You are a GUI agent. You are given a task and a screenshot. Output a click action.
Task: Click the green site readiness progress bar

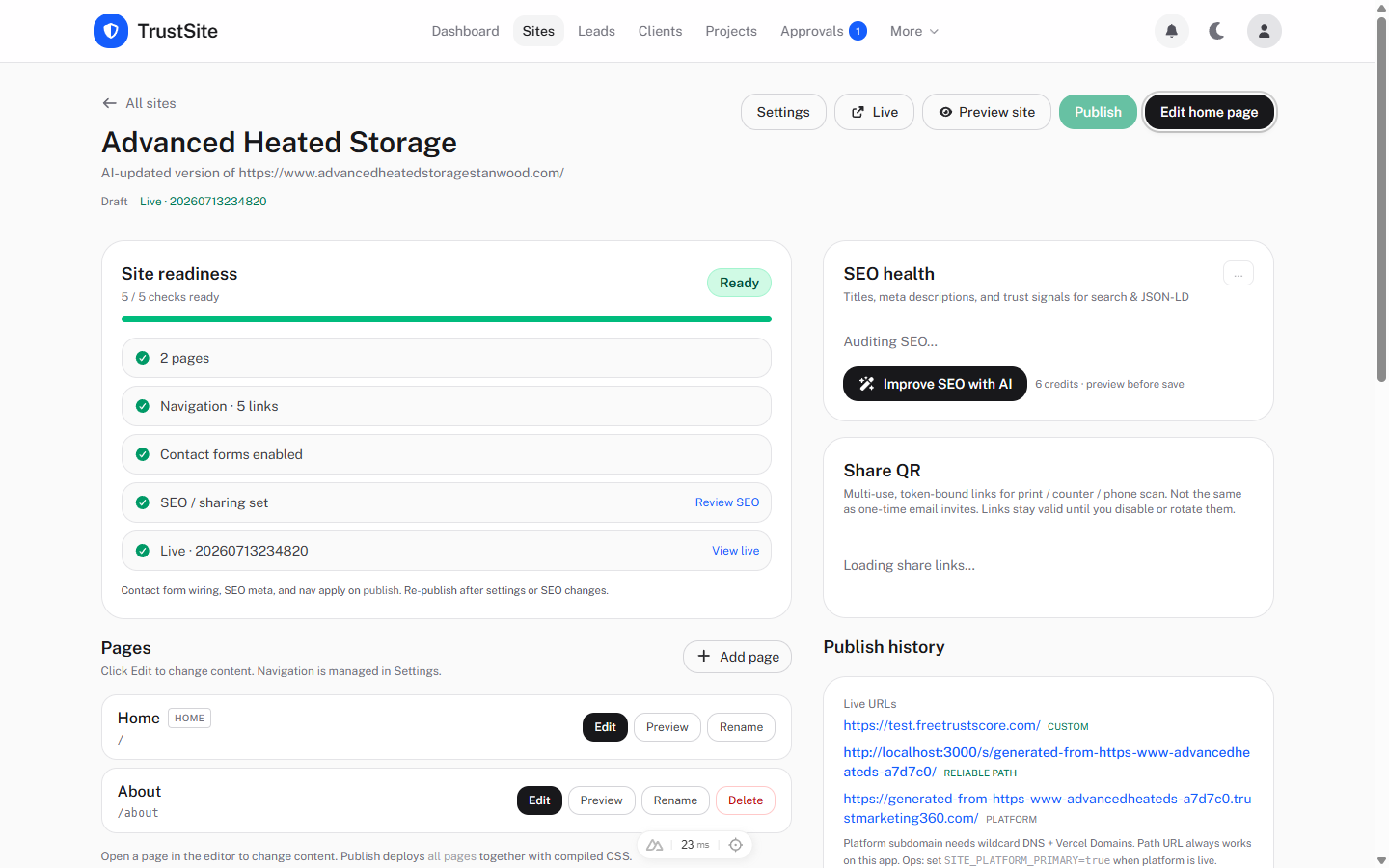click(447, 319)
